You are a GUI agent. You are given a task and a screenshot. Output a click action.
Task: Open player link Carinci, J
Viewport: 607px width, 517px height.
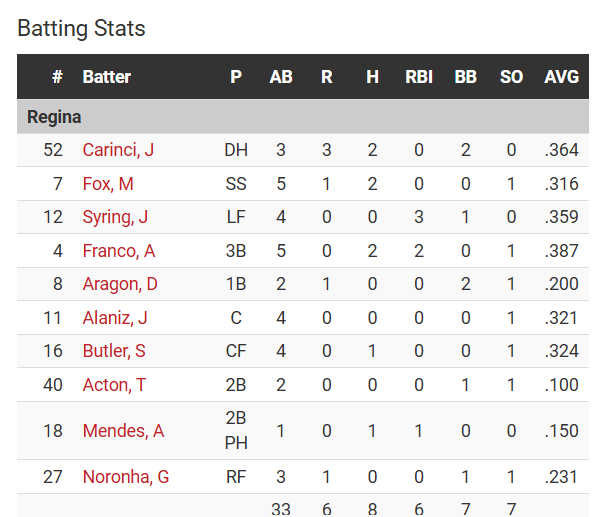coord(118,150)
